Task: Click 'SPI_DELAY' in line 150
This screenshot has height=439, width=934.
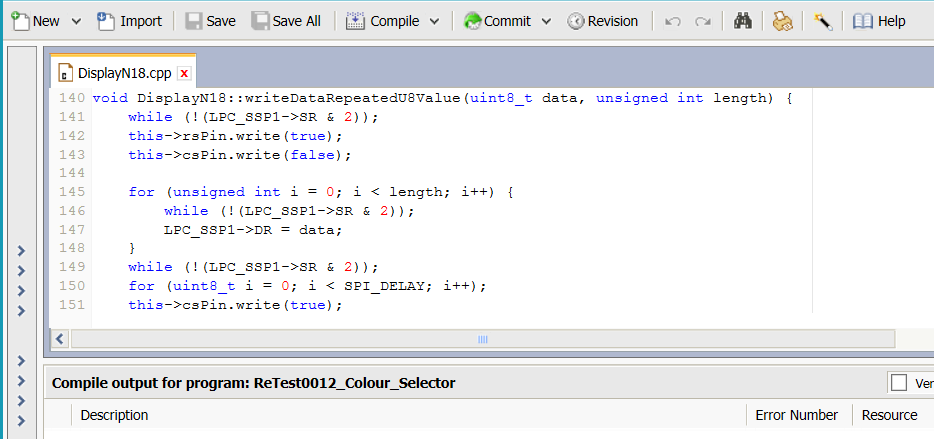Action: (384, 286)
